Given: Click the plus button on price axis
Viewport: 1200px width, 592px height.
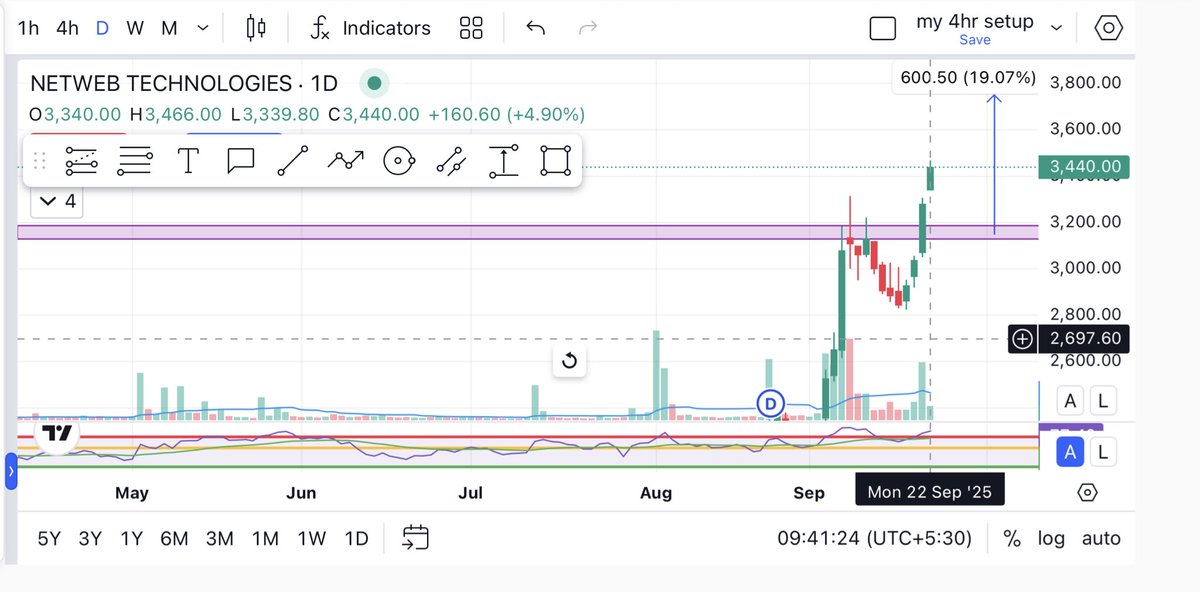Looking at the screenshot, I should 1023,340.
